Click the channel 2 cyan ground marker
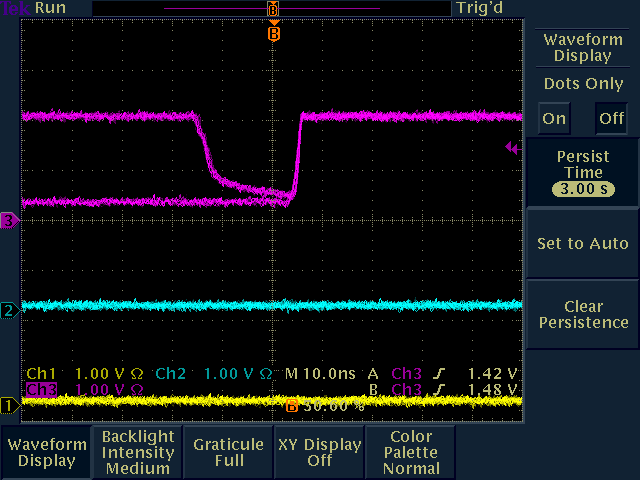The height and width of the screenshot is (480, 640). coord(8,310)
